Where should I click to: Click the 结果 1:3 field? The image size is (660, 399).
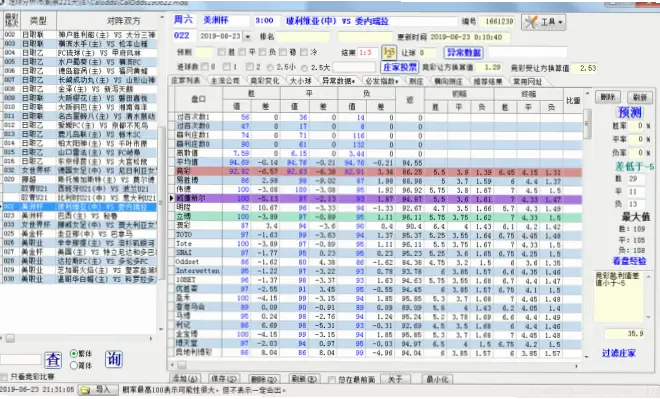click(367, 53)
